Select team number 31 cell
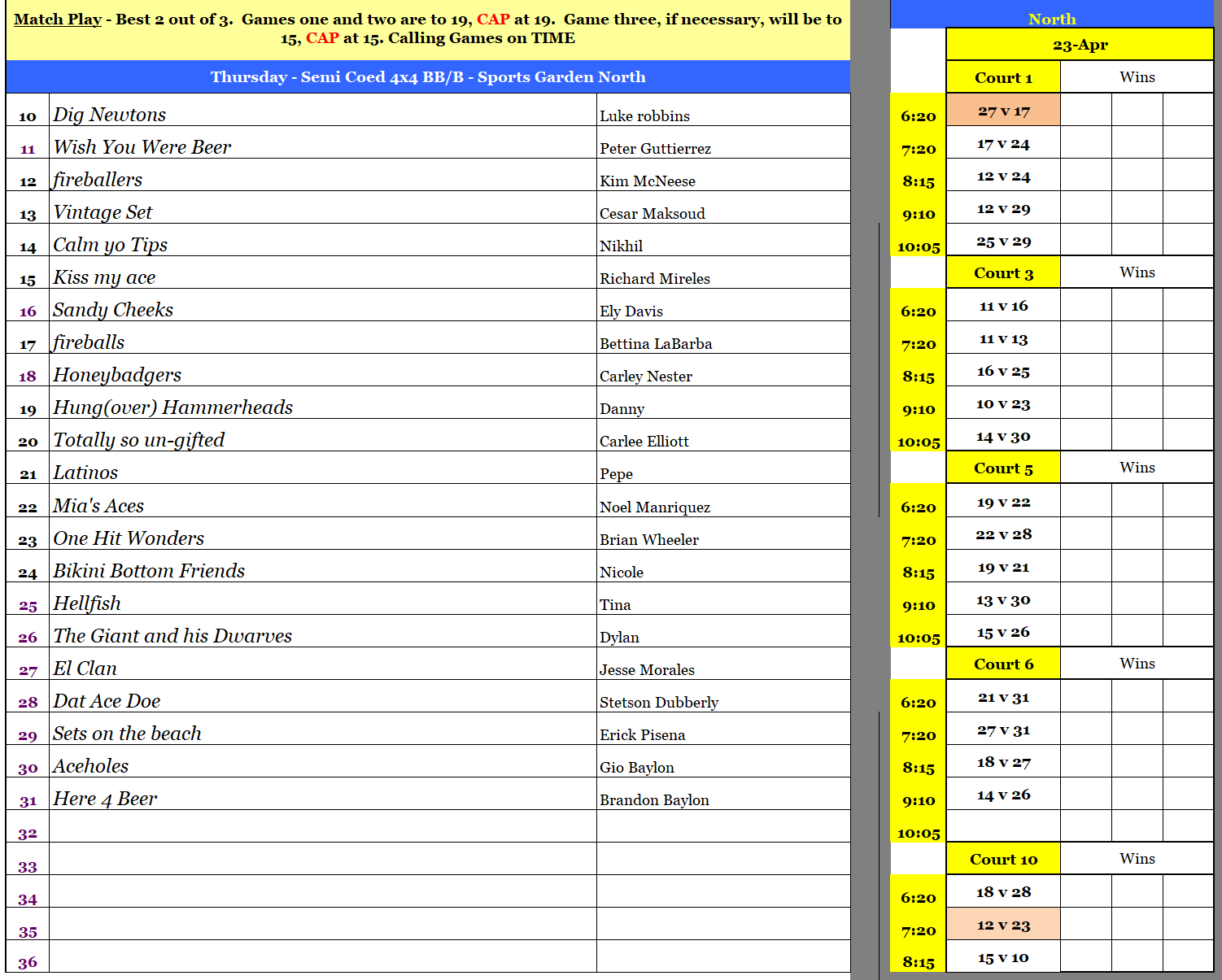 [x=28, y=800]
